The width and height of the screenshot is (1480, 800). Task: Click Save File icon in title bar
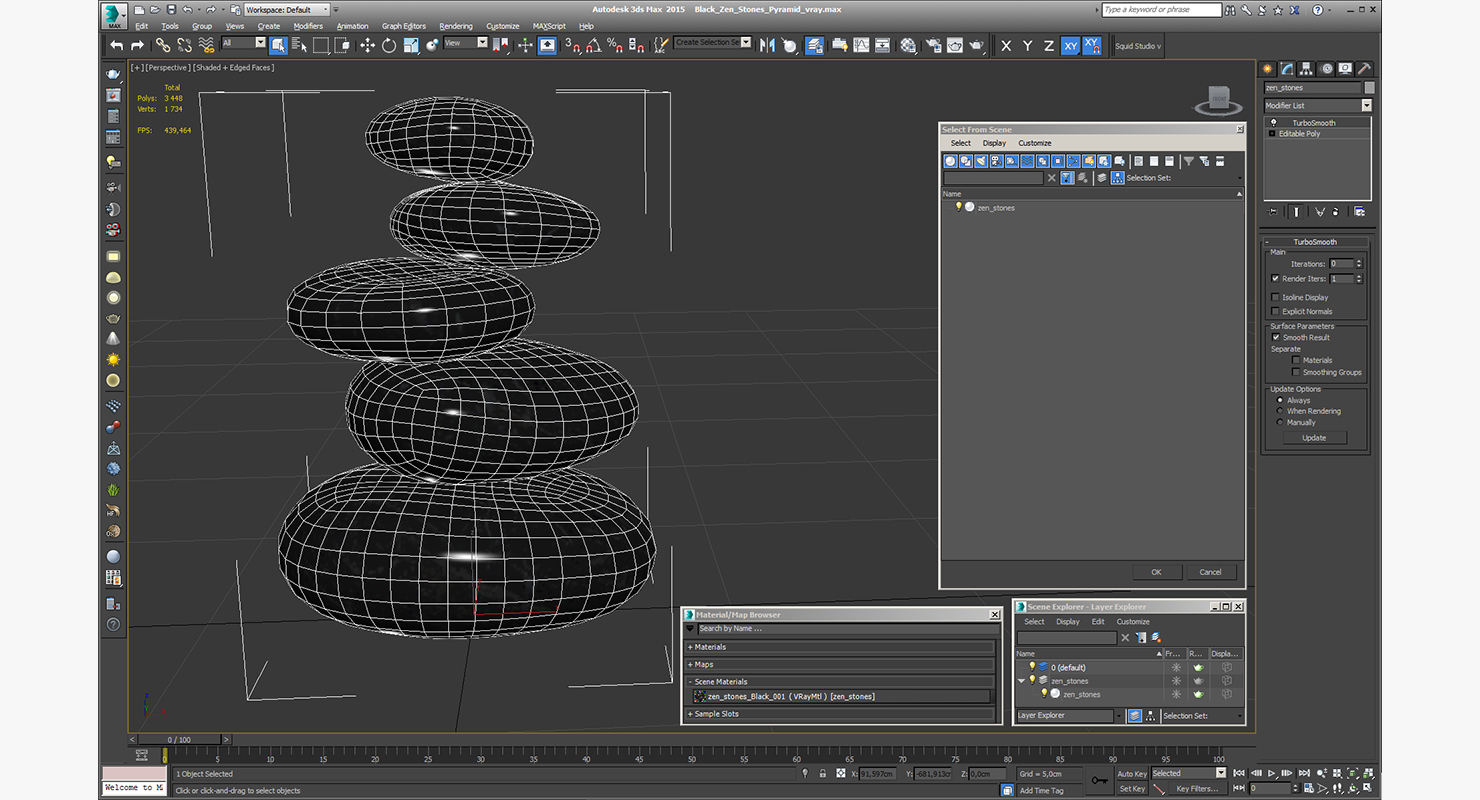171,9
